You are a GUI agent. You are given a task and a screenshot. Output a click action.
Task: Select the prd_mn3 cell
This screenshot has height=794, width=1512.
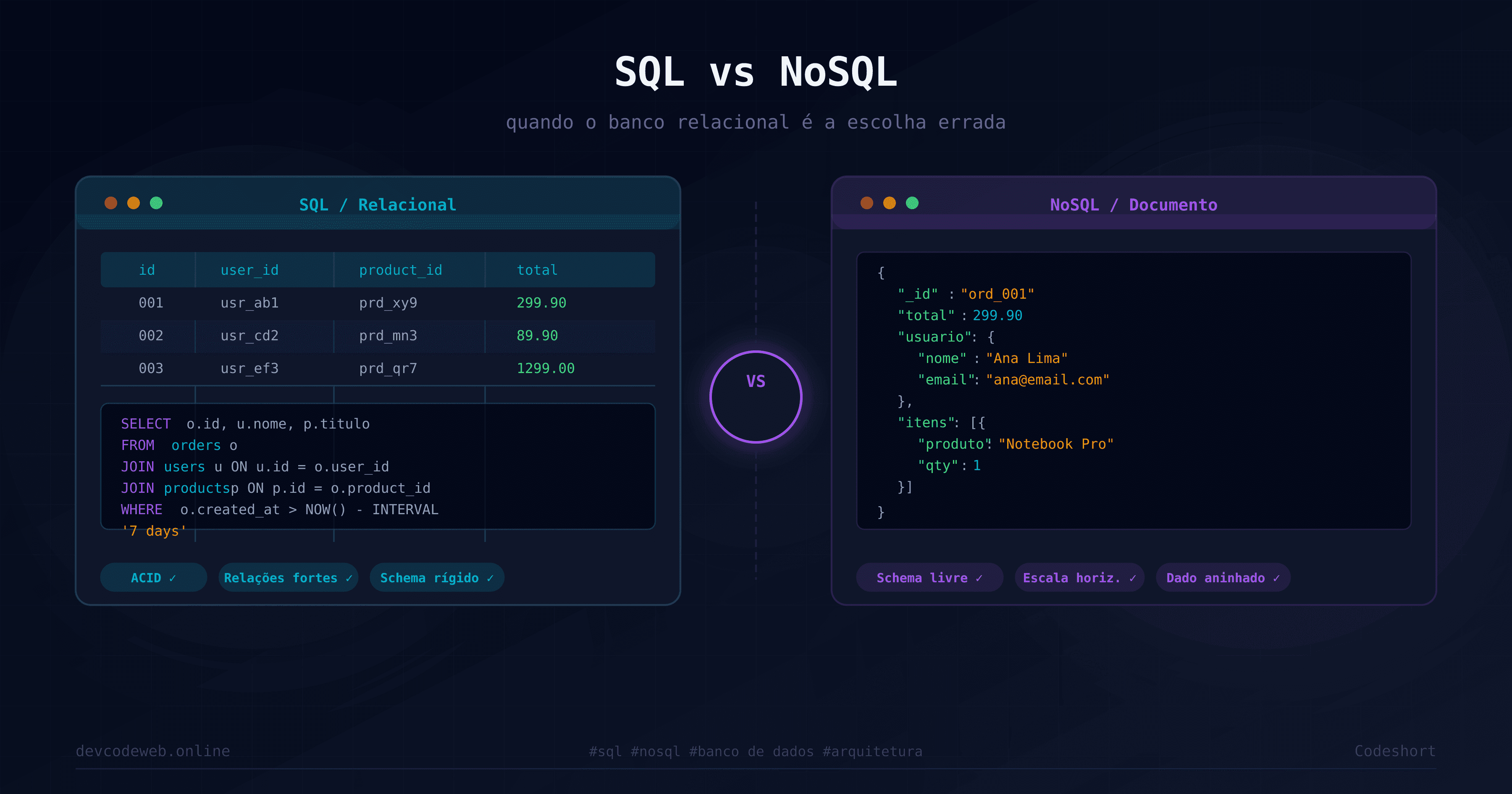(388, 336)
